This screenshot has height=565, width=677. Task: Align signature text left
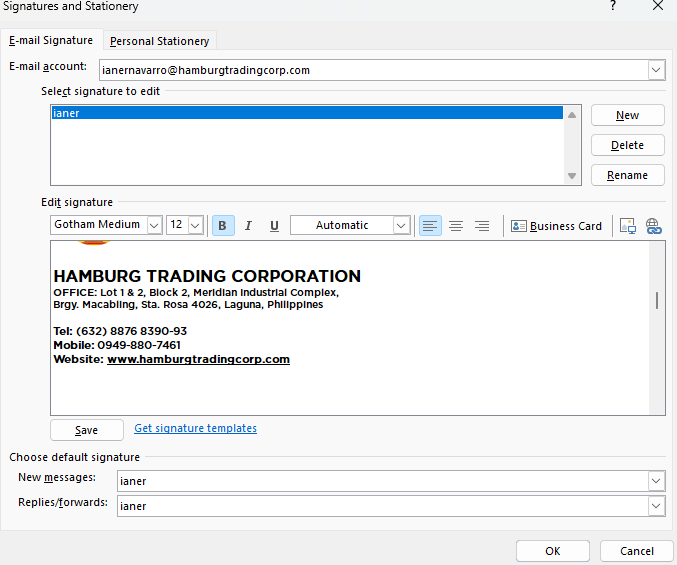[430, 225]
